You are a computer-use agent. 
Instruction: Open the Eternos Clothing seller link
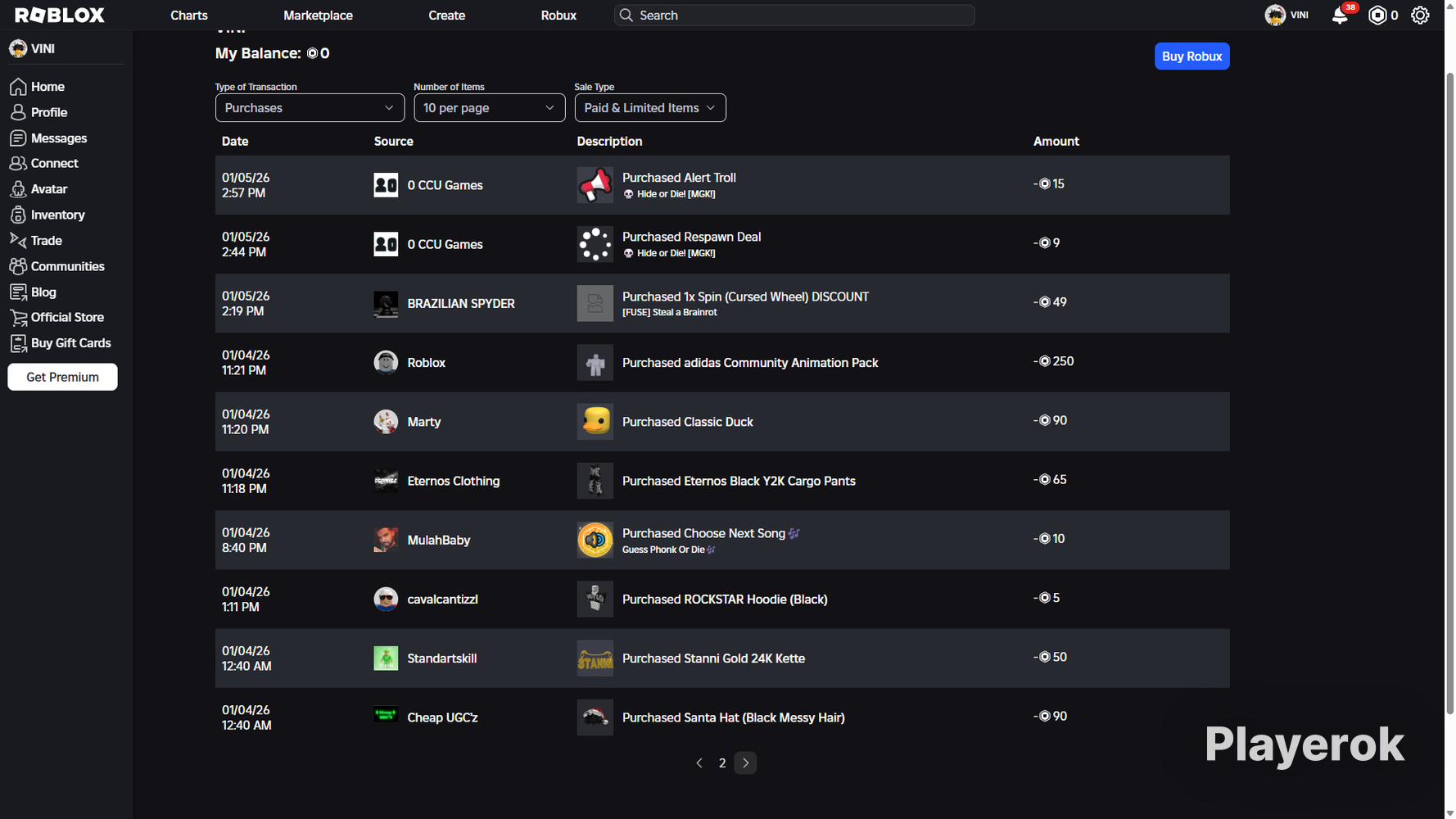point(454,482)
